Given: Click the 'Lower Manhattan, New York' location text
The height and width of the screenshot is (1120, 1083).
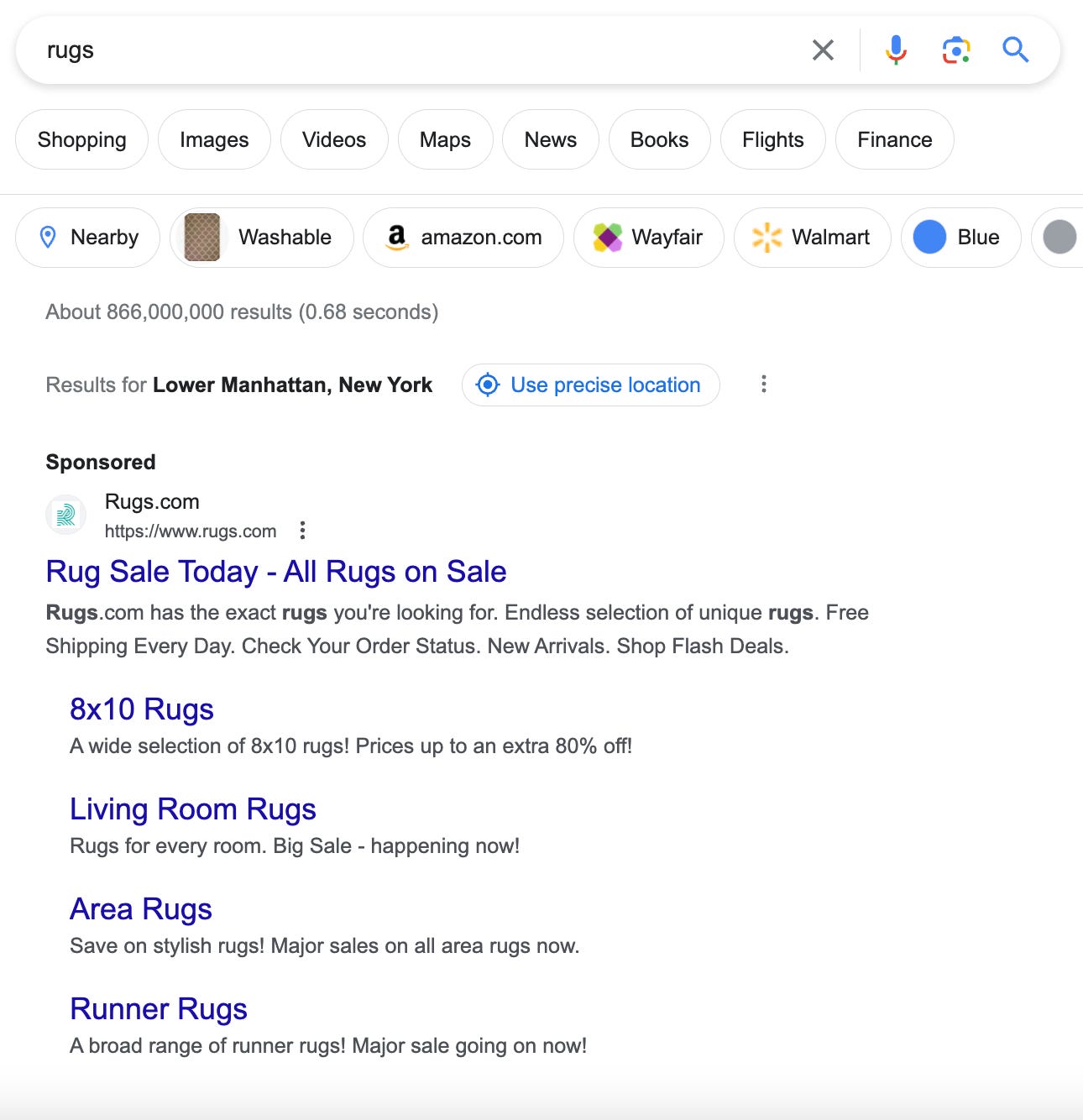Looking at the screenshot, I should [x=292, y=385].
